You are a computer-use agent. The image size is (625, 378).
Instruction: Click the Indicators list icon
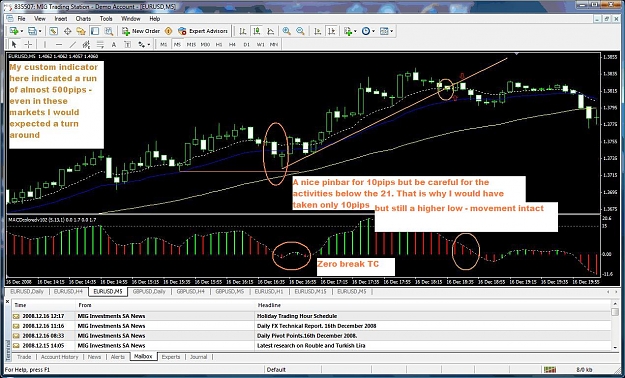(348, 31)
